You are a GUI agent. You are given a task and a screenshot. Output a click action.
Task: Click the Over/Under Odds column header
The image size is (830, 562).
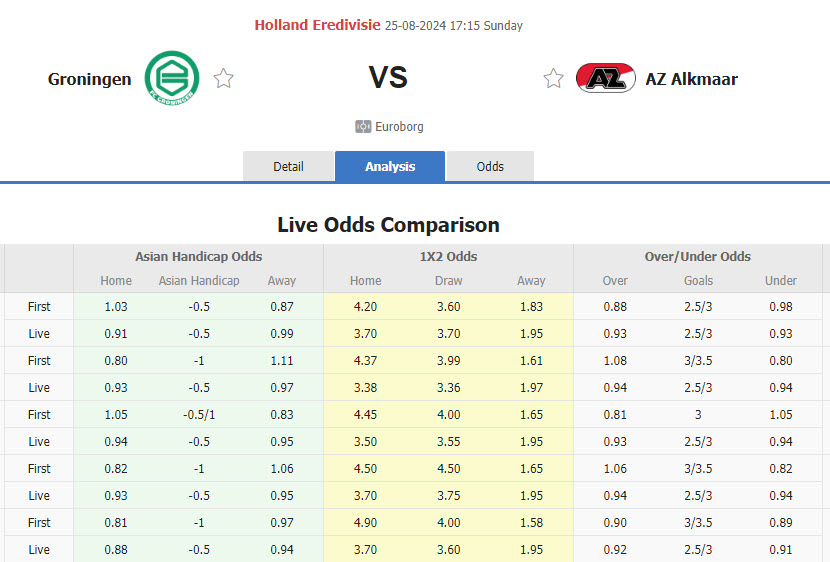[x=698, y=257]
